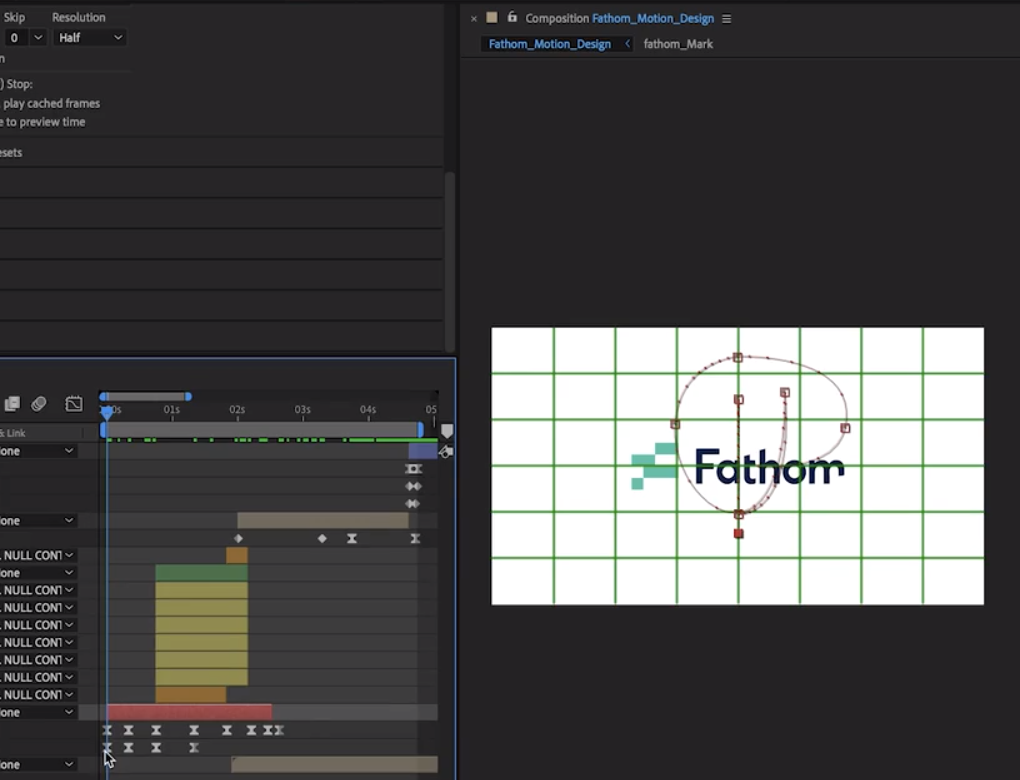Select the diamond keyframe at the 02s mark
Viewport: 1020px width, 780px height.
[x=238, y=539]
